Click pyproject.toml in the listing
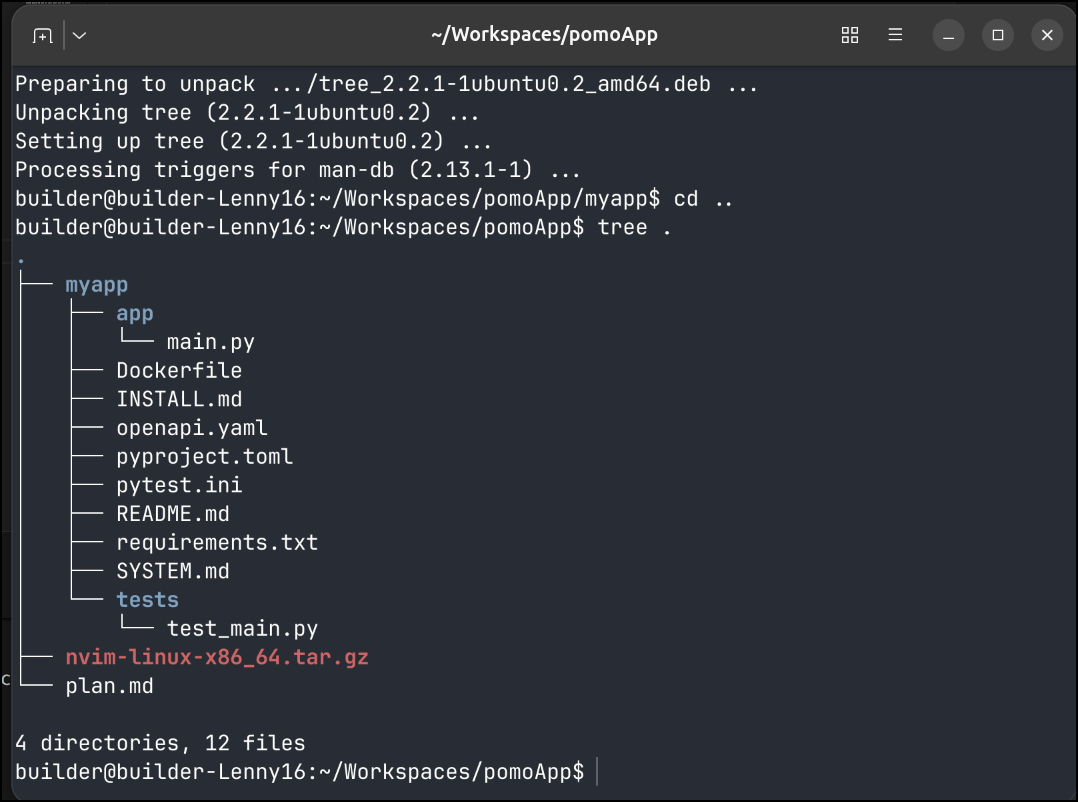 point(204,457)
